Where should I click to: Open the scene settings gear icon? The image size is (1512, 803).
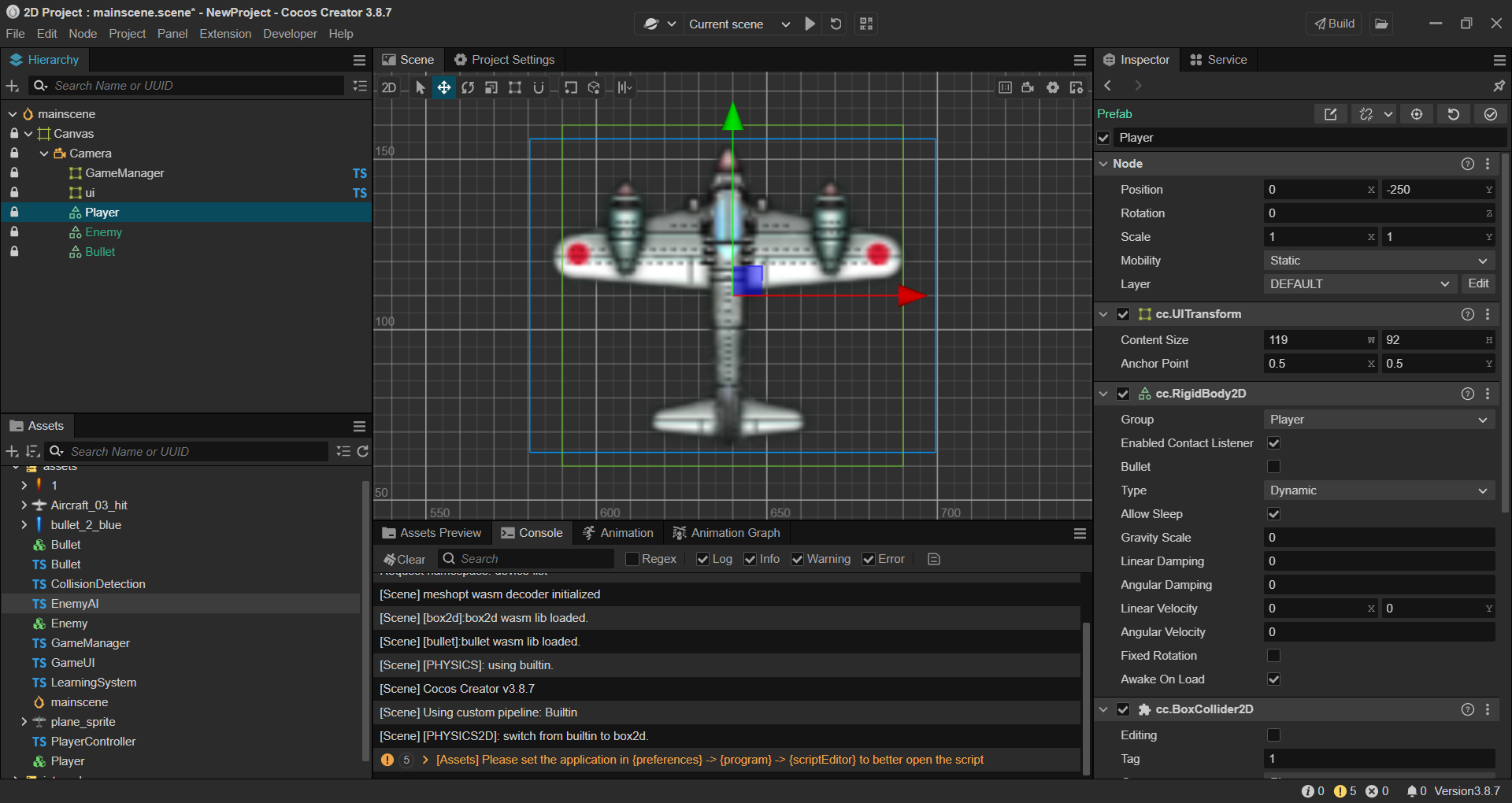1053,87
